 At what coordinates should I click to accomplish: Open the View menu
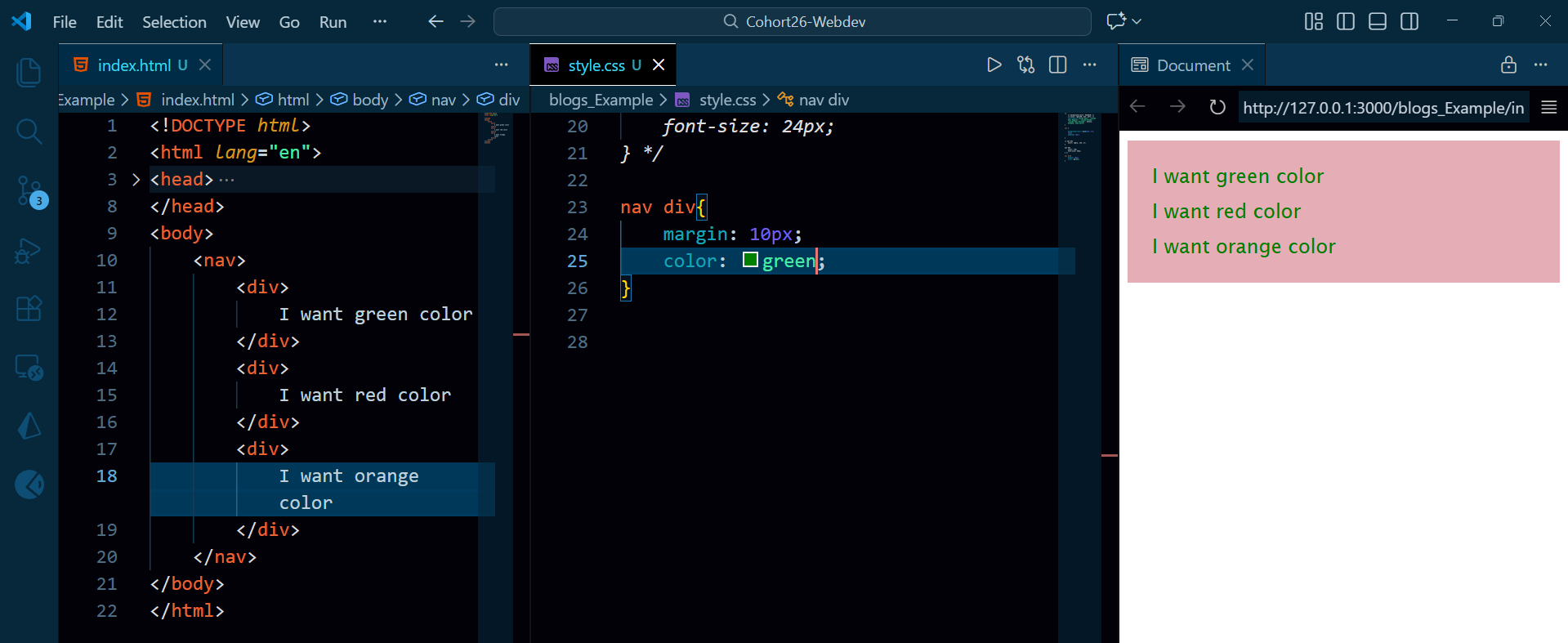[243, 22]
